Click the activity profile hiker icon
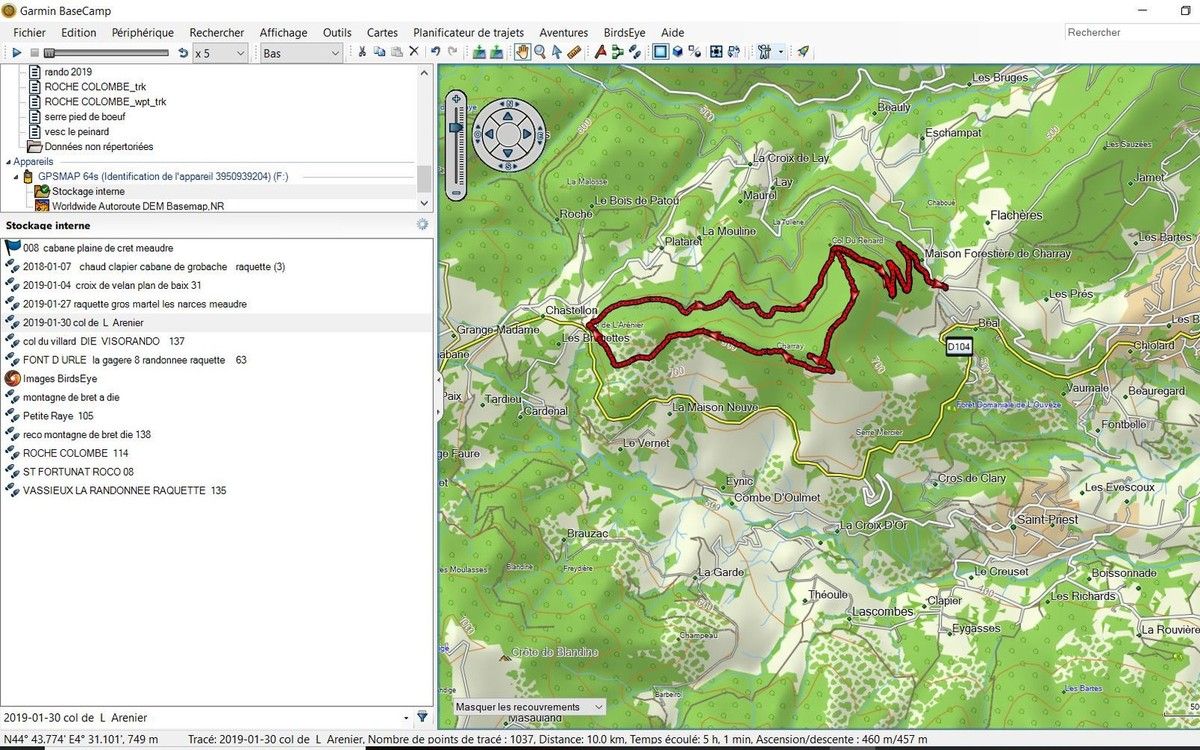1200x750 pixels. click(765, 52)
